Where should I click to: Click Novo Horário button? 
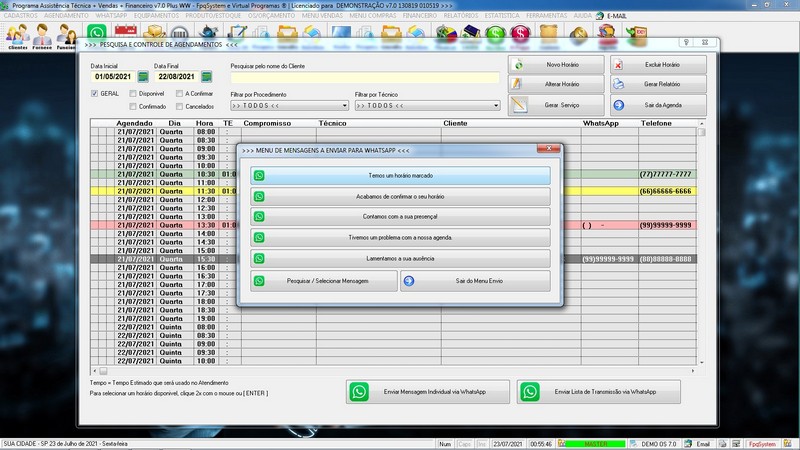click(x=556, y=65)
